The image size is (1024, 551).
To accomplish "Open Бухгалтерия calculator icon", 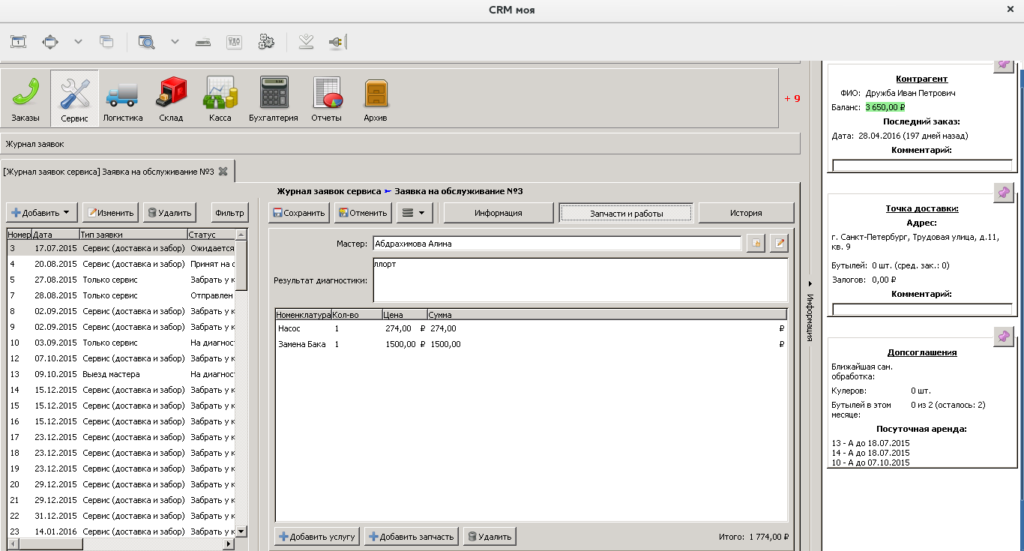I will click(x=274, y=99).
